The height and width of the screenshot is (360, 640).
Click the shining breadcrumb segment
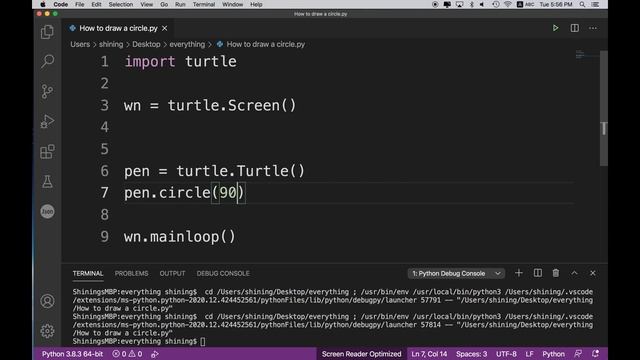click(111, 44)
